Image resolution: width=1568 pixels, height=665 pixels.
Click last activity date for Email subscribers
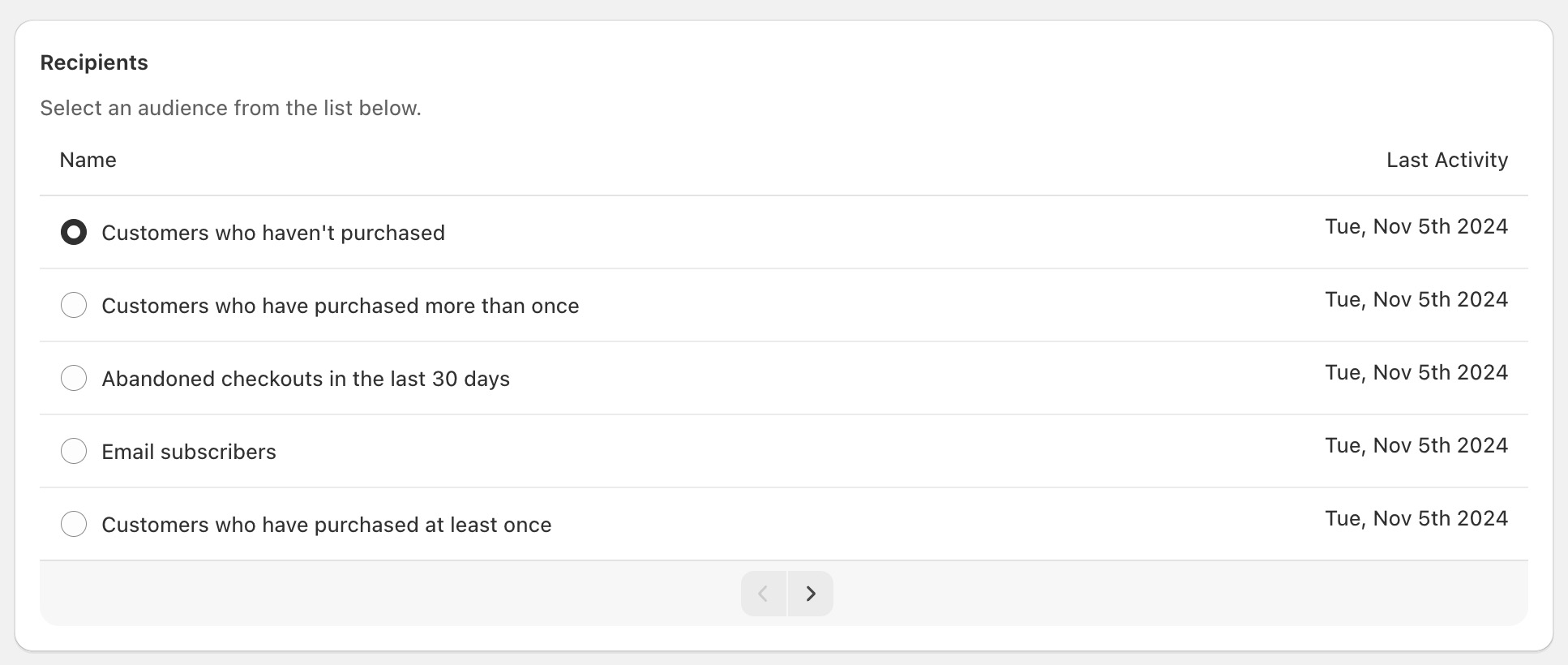coord(1416,445)
